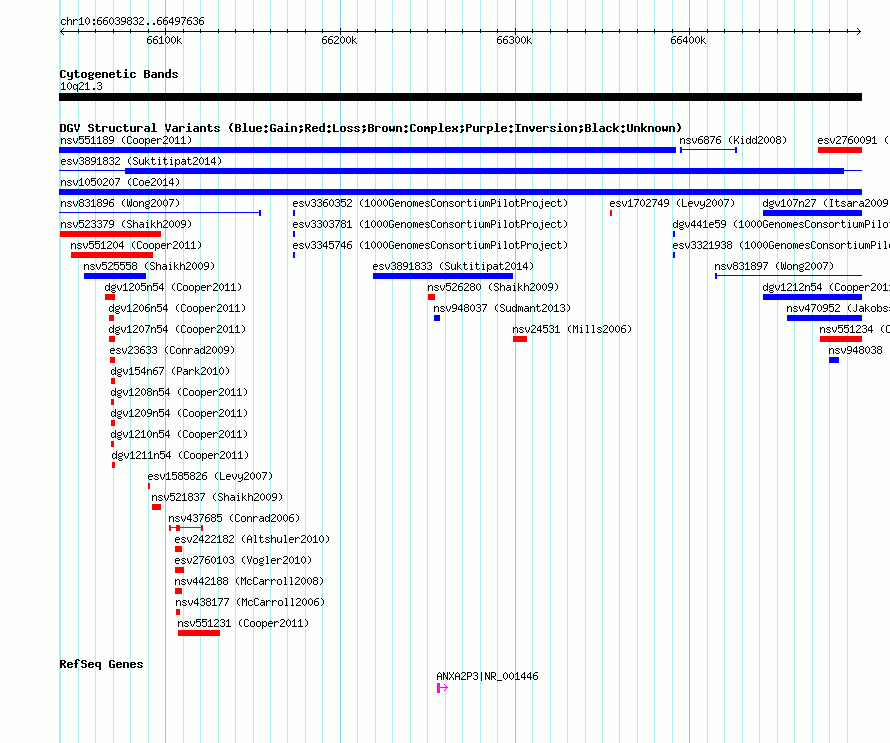Select esv2422182 (Altshuler2010) variant label
Screen dimensions: 890x743
tap(252, 539)
